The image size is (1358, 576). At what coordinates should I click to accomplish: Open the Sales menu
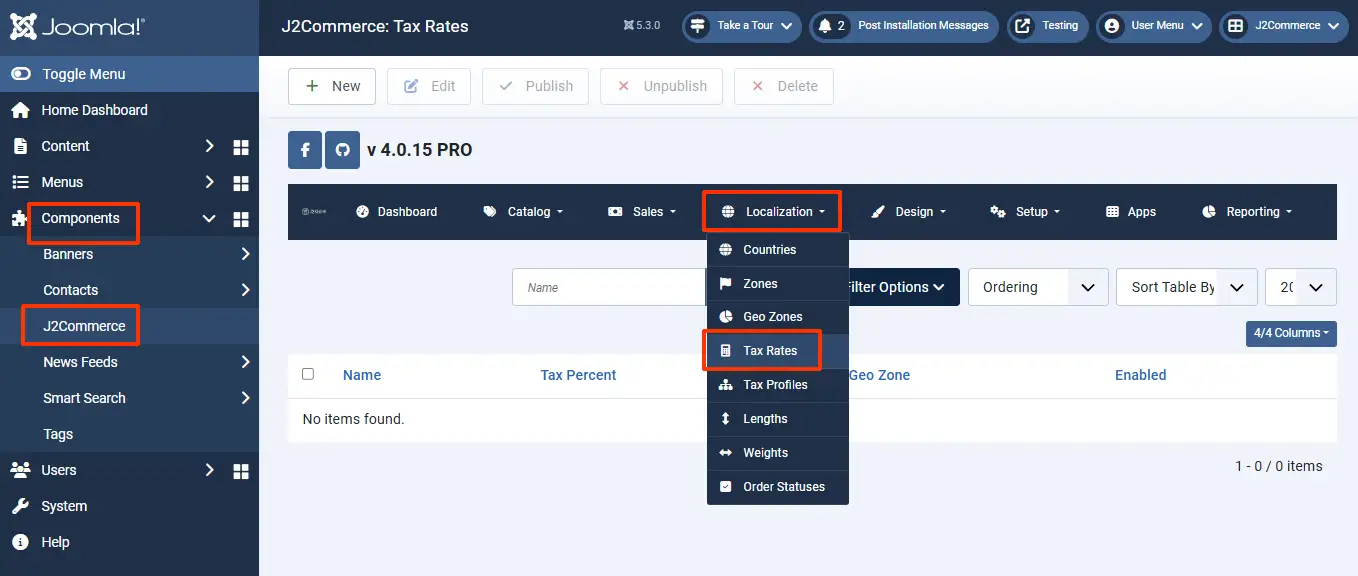click(x=642, y=212)
